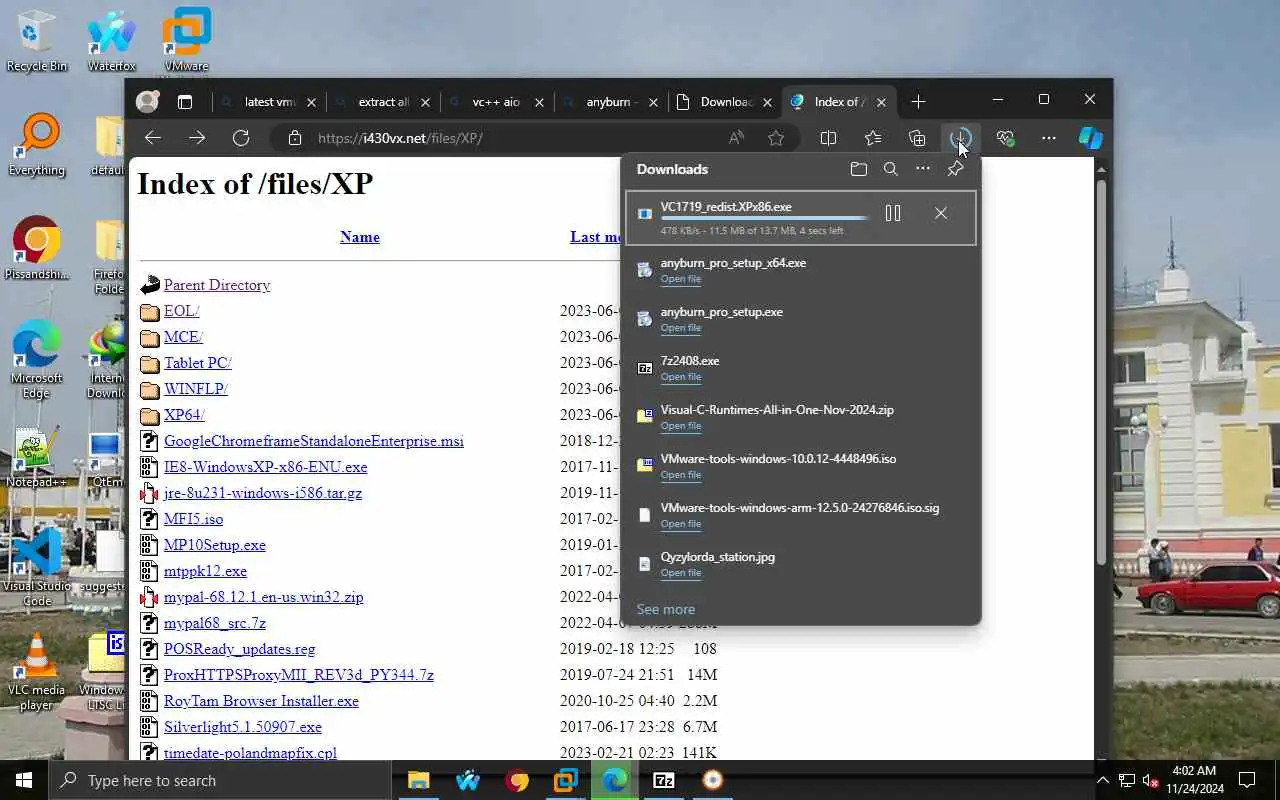Viewport: 1280px width, 800px height.
Task: Open the Copilot sidebar icon
Action: (1091, 138)
